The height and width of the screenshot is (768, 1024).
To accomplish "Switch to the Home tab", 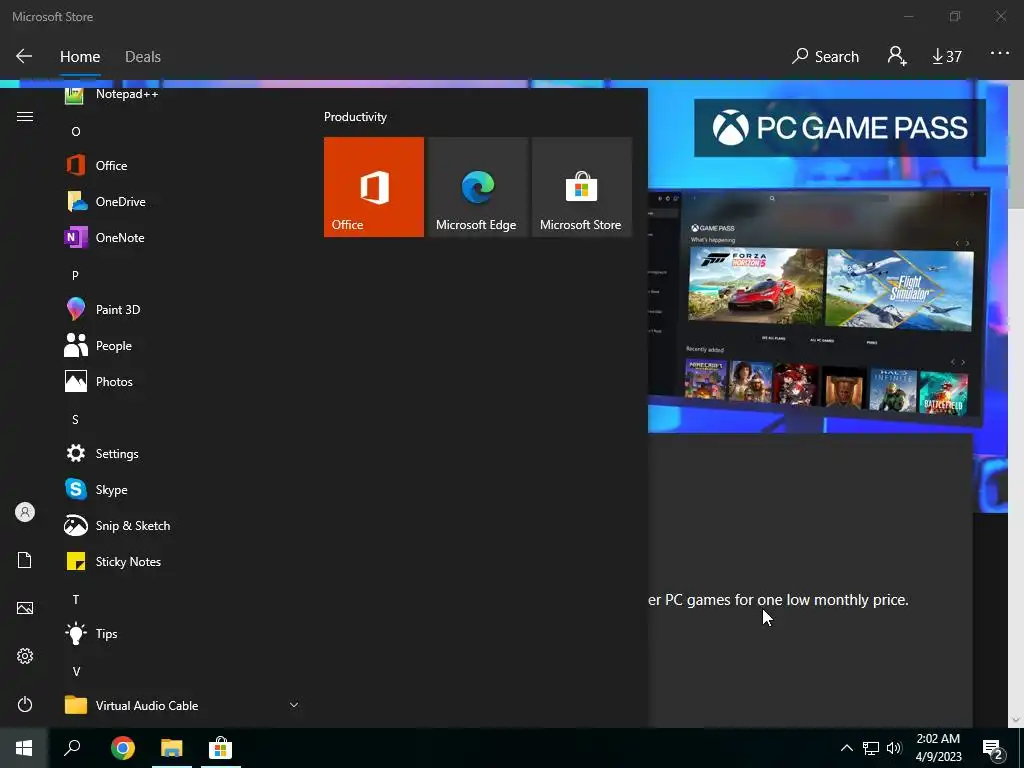I will pos(80,57).
